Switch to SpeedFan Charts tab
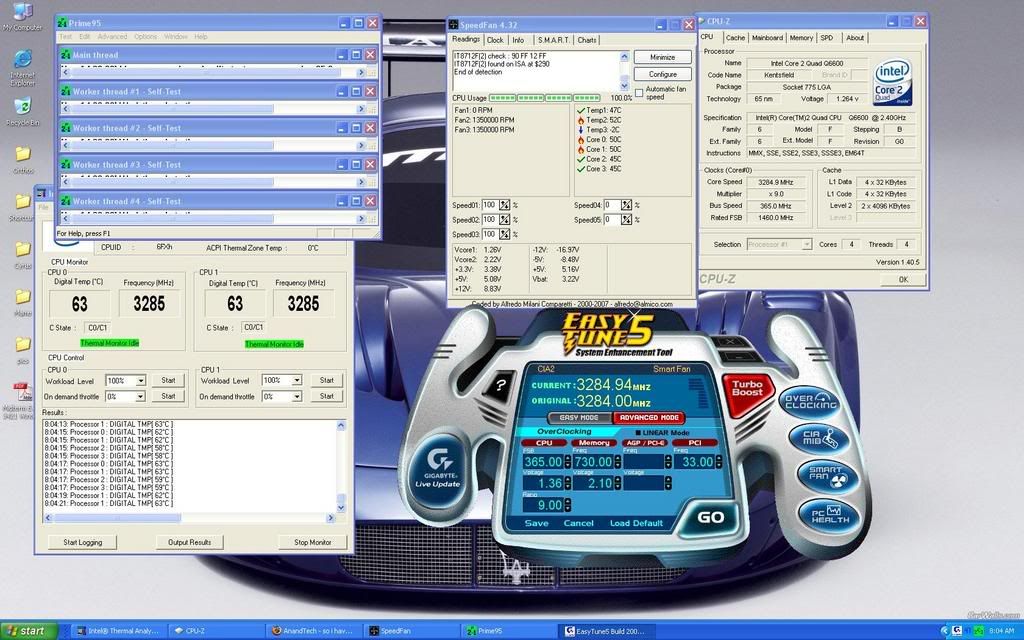 coord(586,40)
